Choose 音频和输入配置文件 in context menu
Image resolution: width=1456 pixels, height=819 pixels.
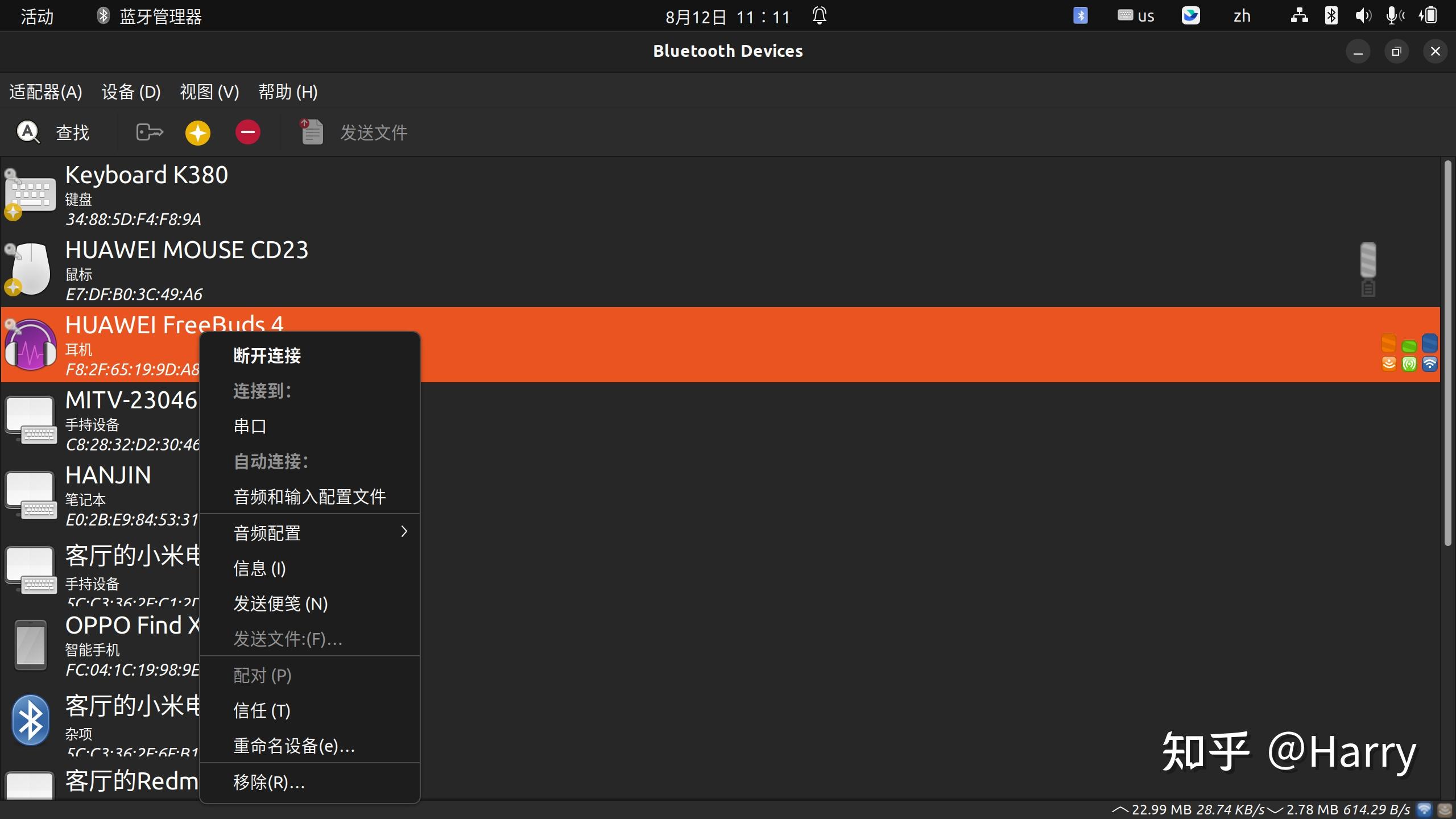pos(310,497)
